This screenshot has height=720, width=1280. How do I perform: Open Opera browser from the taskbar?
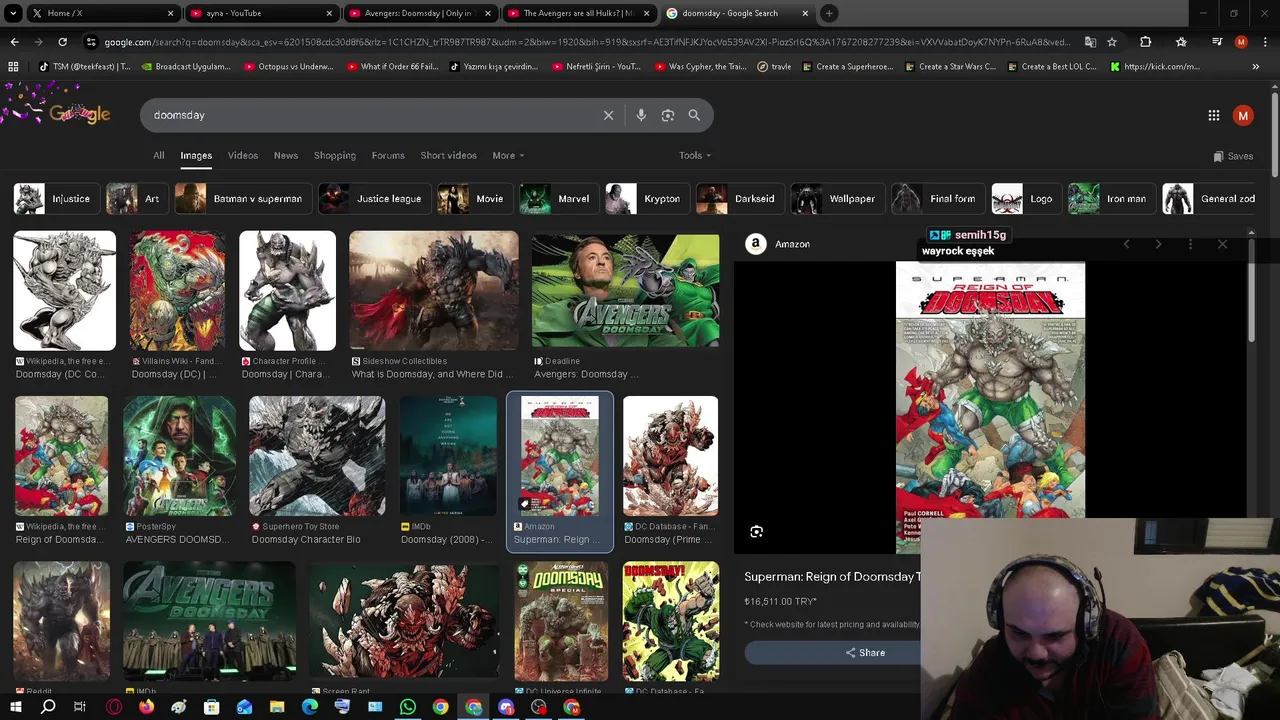[113, 707]
